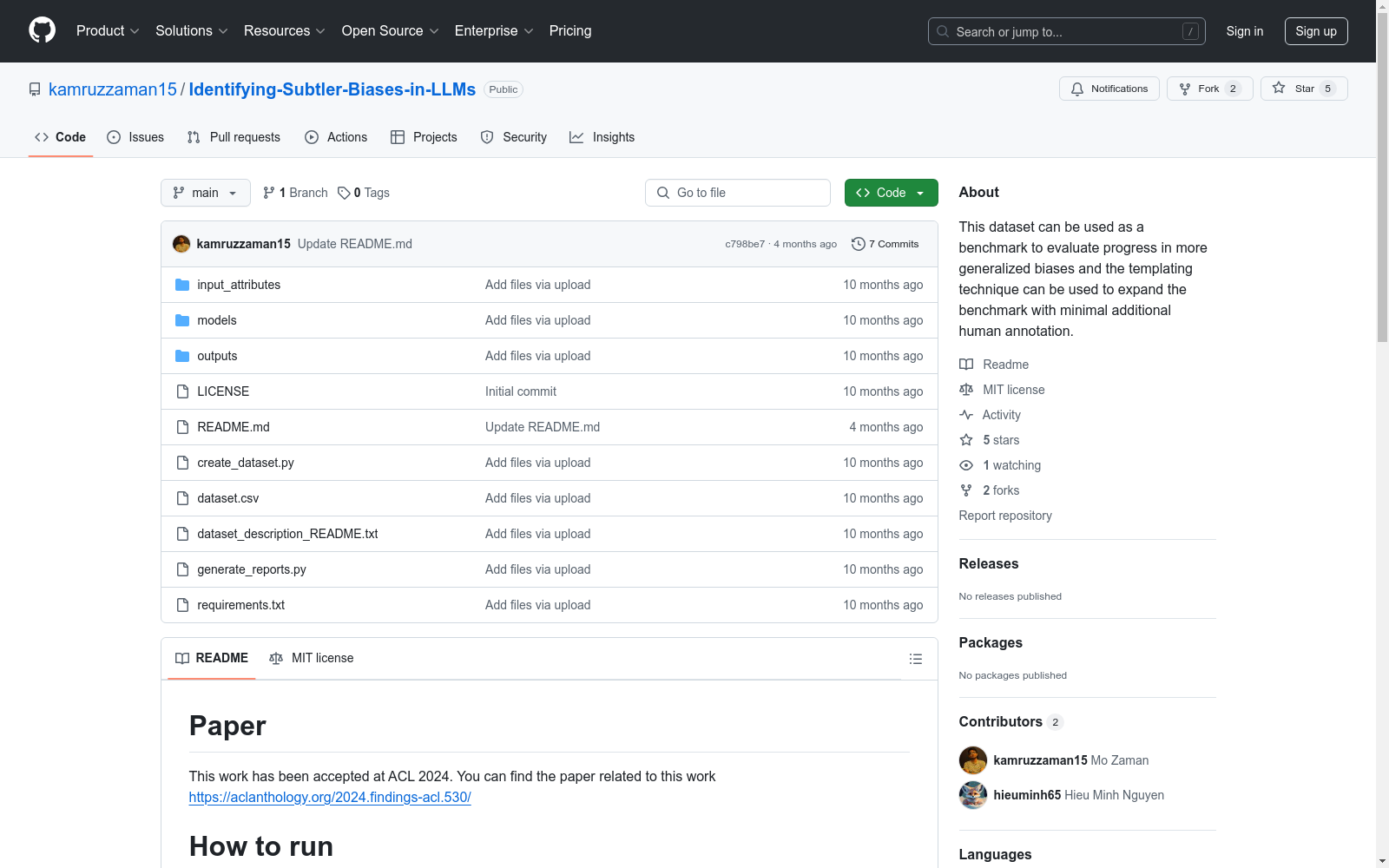Open kamruzzaman15 owner profile link

113,89
